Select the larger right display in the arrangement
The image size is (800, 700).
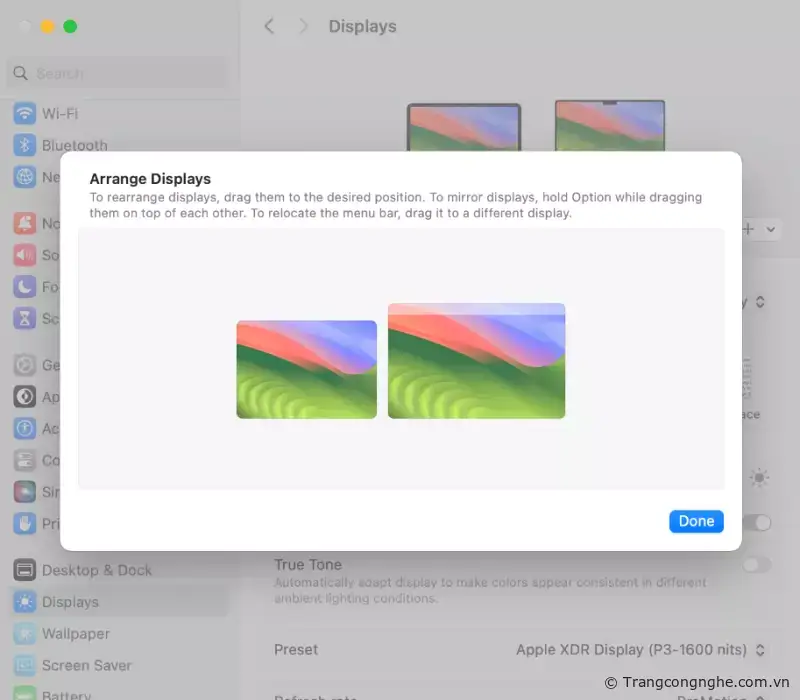coord(476,361)
